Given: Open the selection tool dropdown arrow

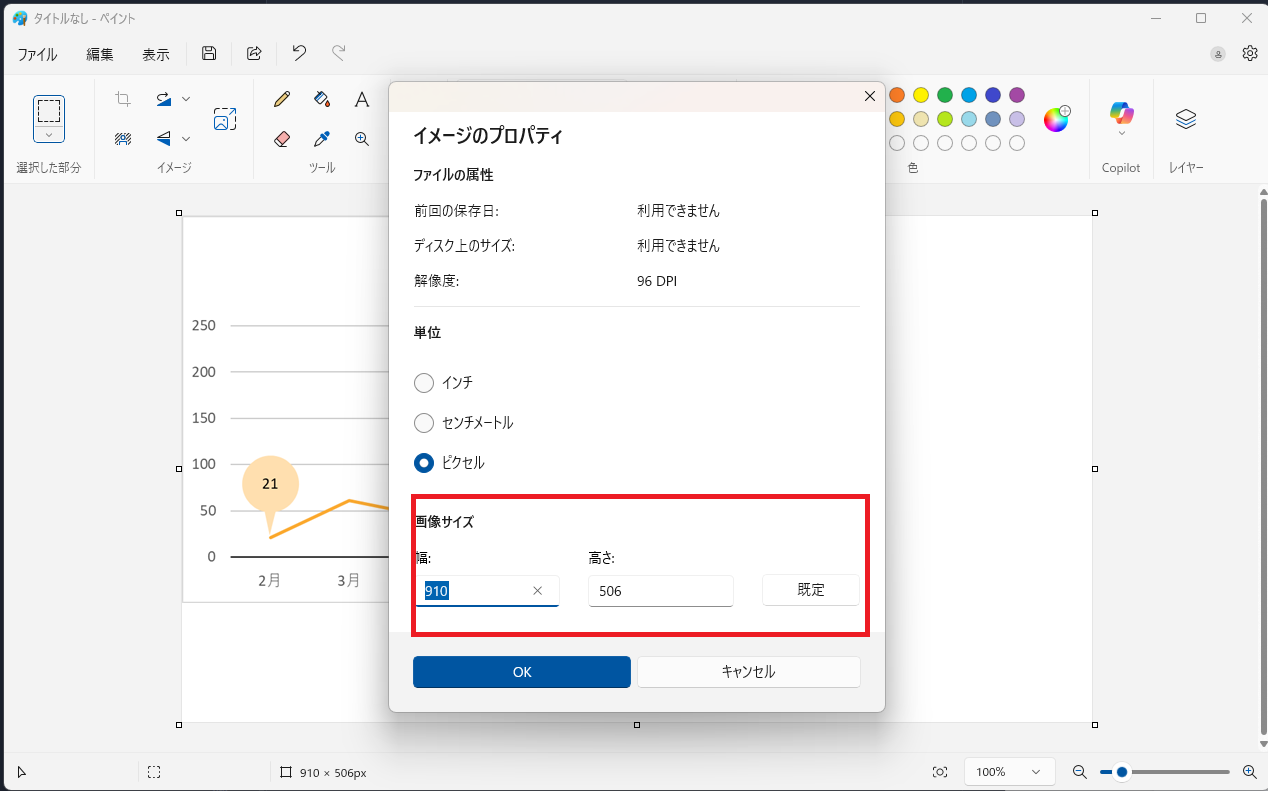Looking at the screenshot, I should click(x=49, y=134).
